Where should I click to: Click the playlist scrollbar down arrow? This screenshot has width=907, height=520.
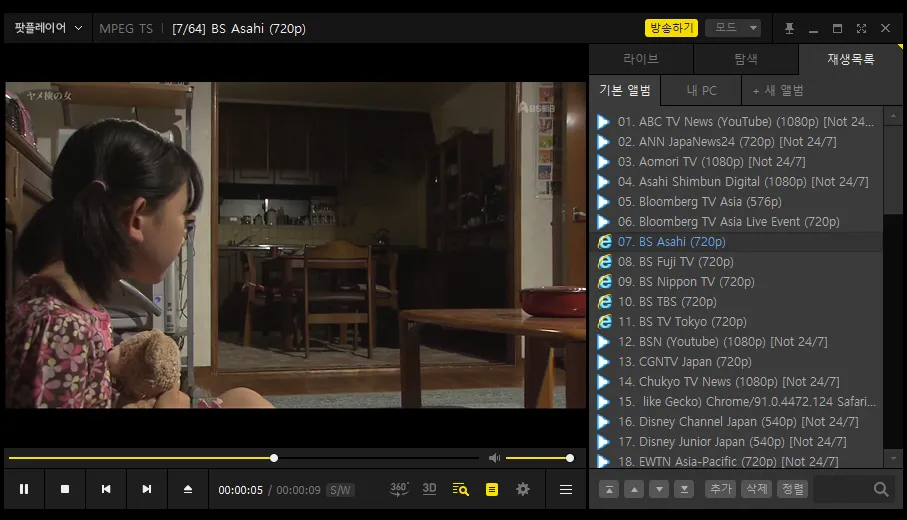click(x=893, y=458)
